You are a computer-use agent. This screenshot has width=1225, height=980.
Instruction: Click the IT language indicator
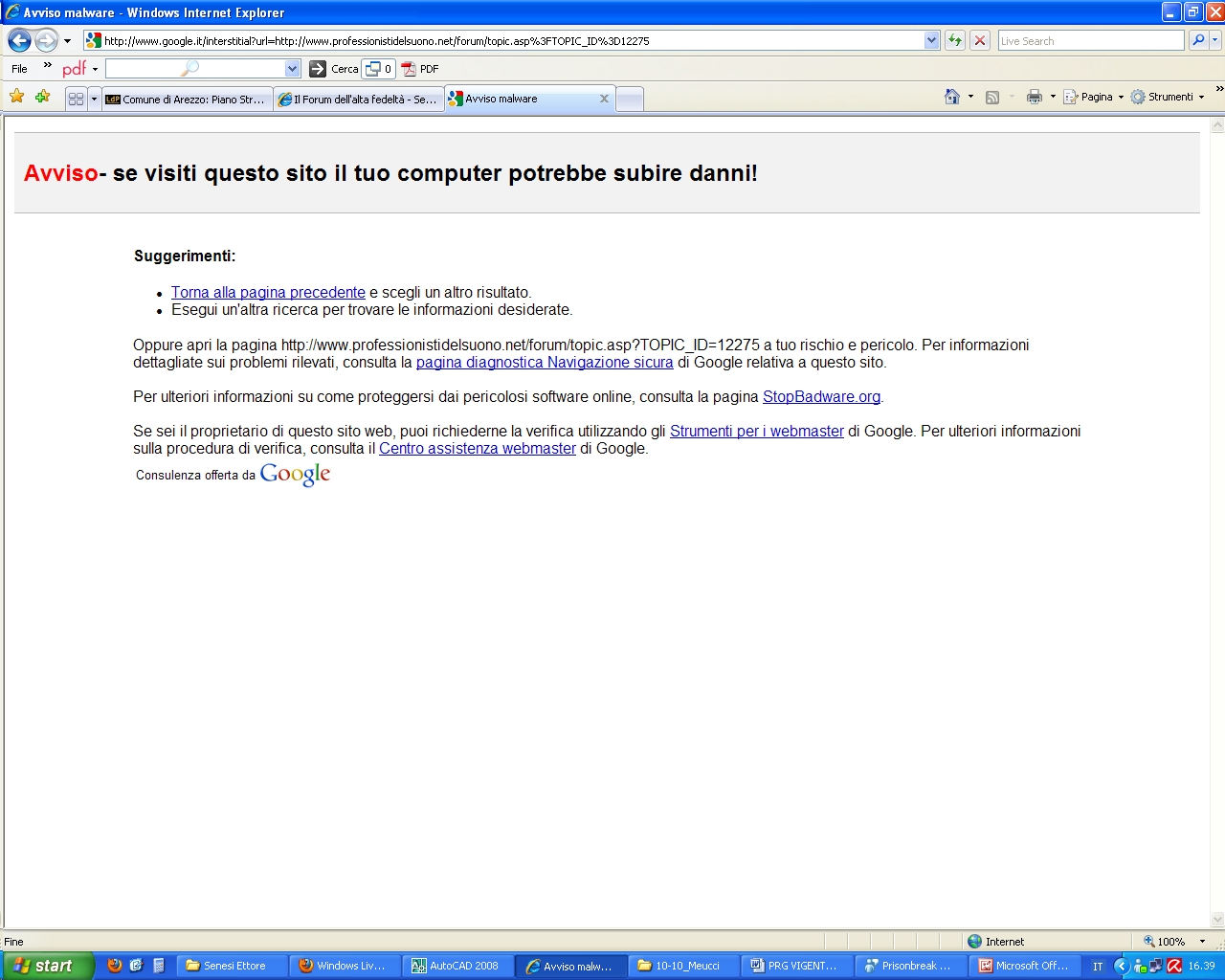1098,967
